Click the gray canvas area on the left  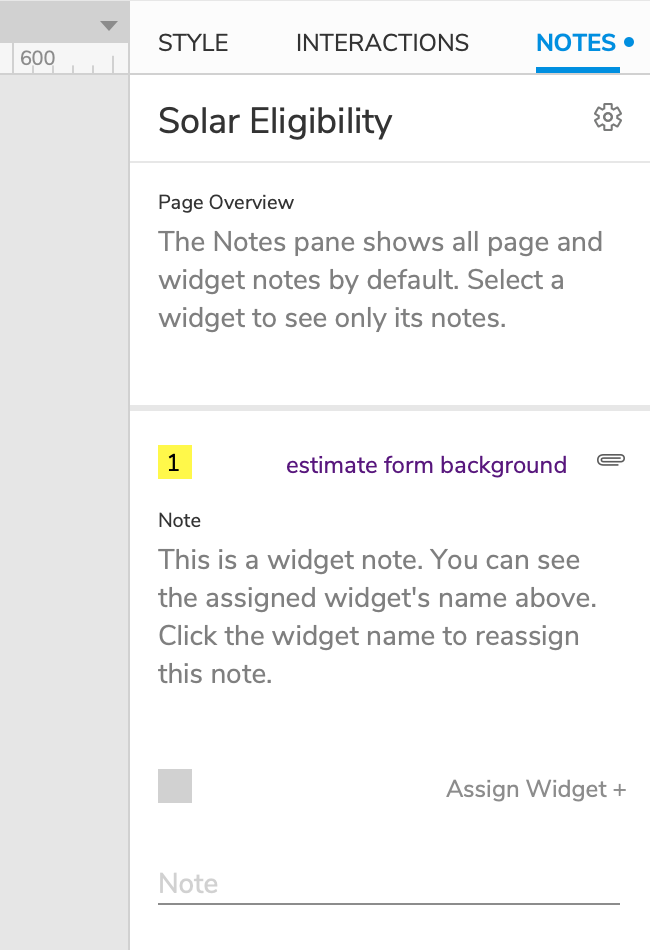point(64,500)
